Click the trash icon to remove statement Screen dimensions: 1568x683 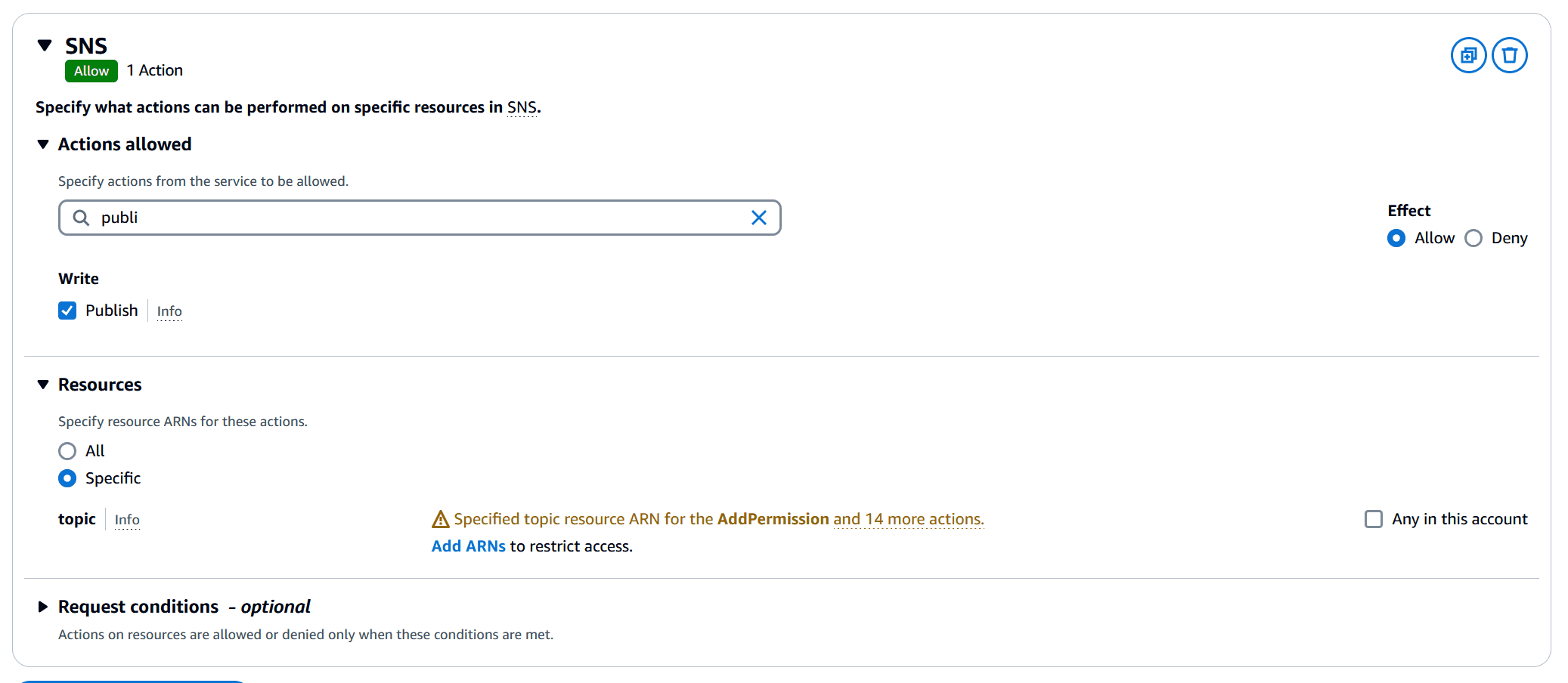pos(1509,55)
